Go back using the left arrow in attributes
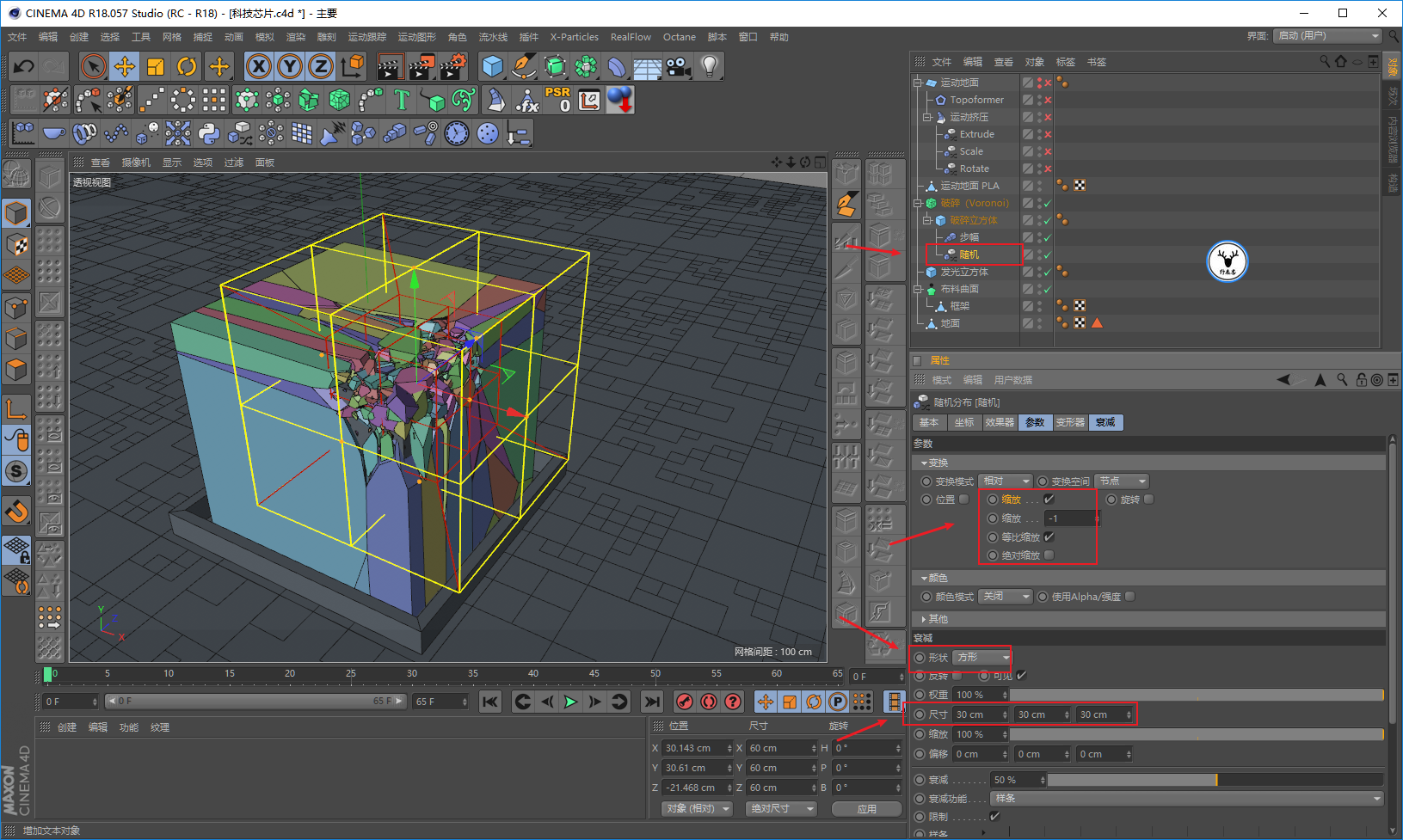This screenshot has height=840, width=1403. click(1283, 380)
